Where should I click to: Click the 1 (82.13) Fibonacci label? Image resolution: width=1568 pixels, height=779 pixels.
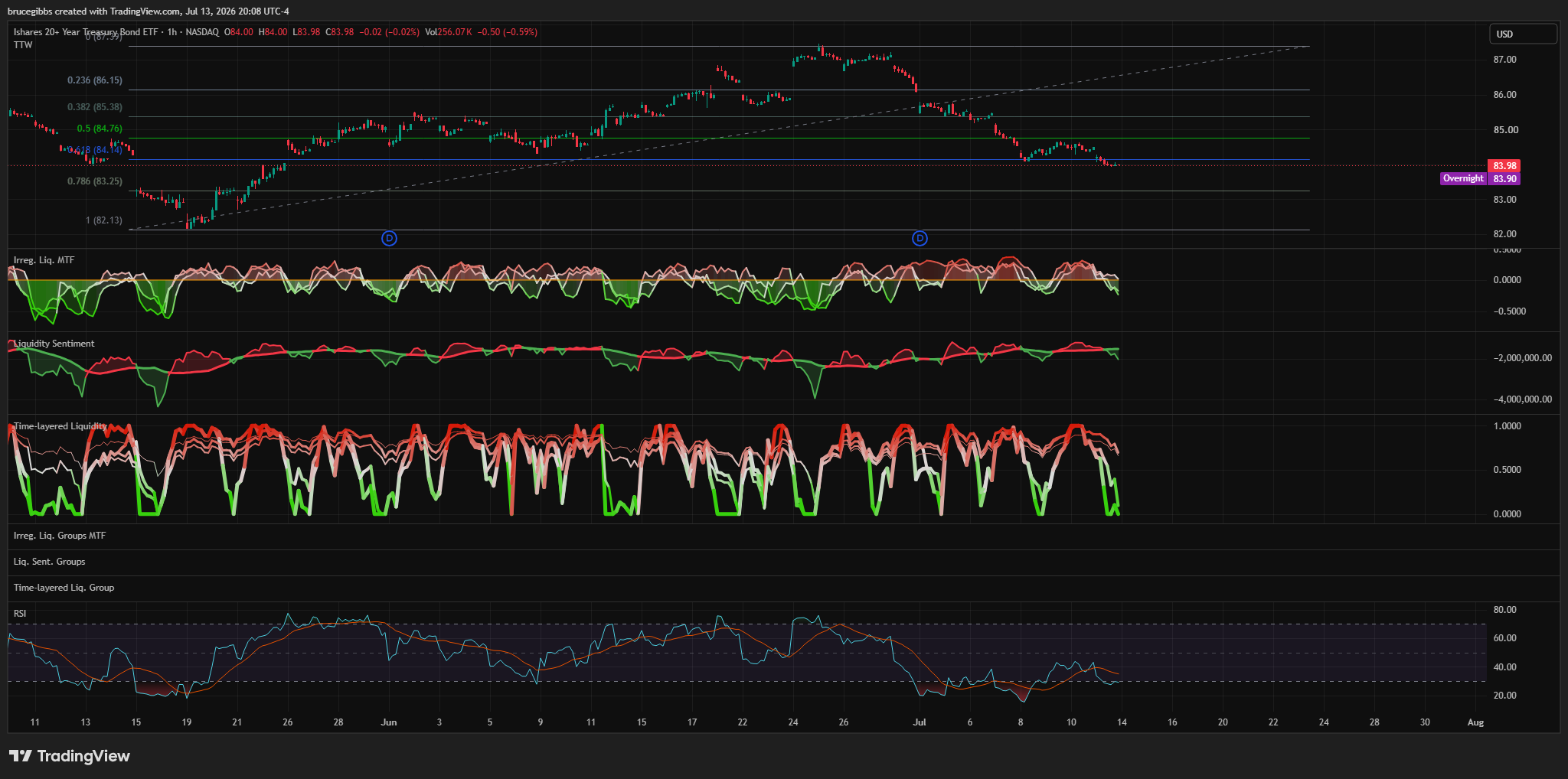(x=104, y=220)
